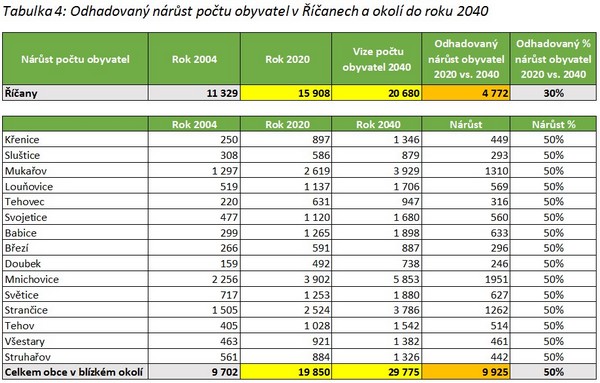Click the Celkem obce v blízkém okolí cell

tap(75, 372)
